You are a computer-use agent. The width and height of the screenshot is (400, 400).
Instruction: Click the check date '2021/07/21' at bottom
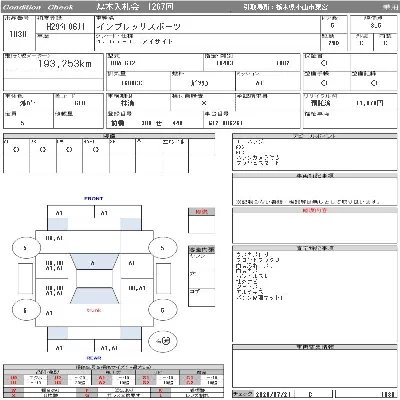274,394
